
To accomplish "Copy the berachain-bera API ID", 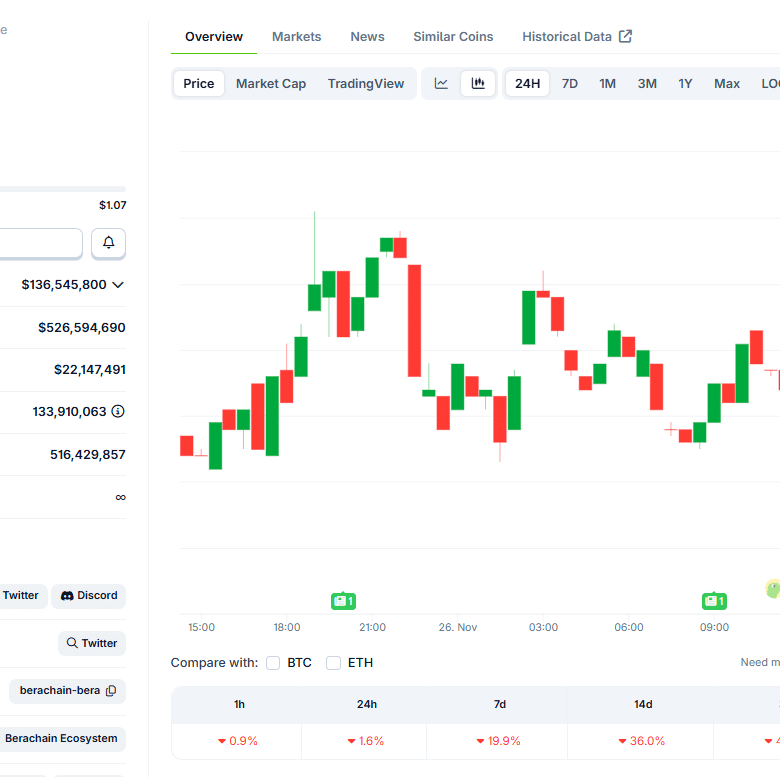I will tap(111, 690).
